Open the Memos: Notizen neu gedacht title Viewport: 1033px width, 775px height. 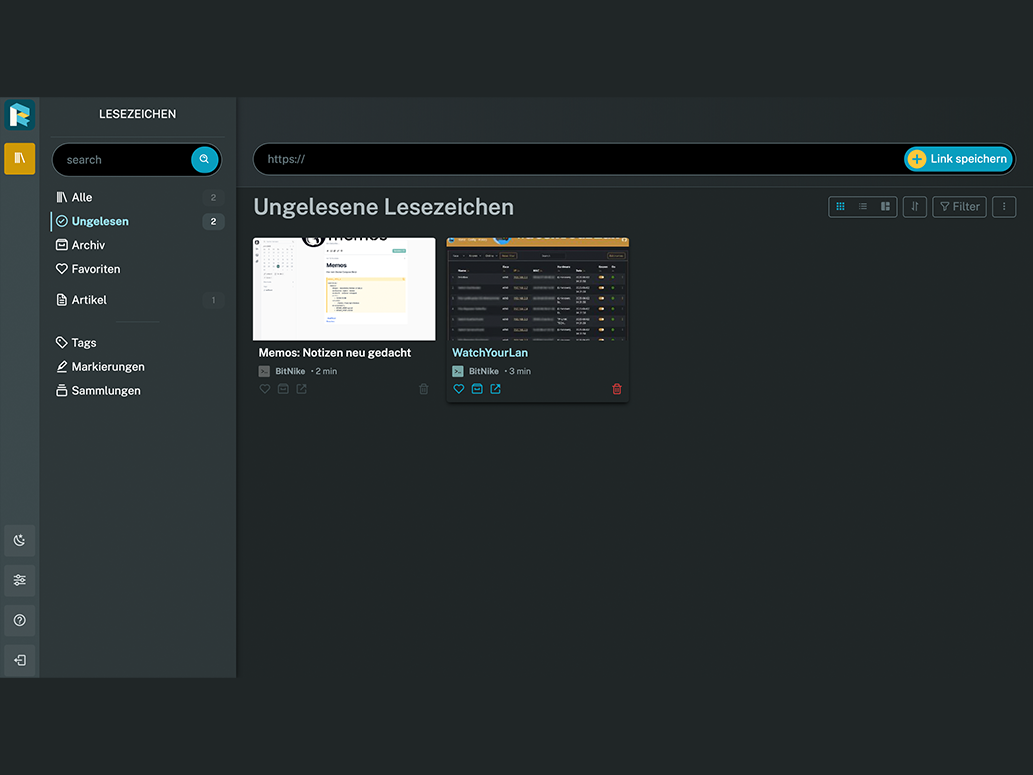pyautogui.click(x=335, y=353)
